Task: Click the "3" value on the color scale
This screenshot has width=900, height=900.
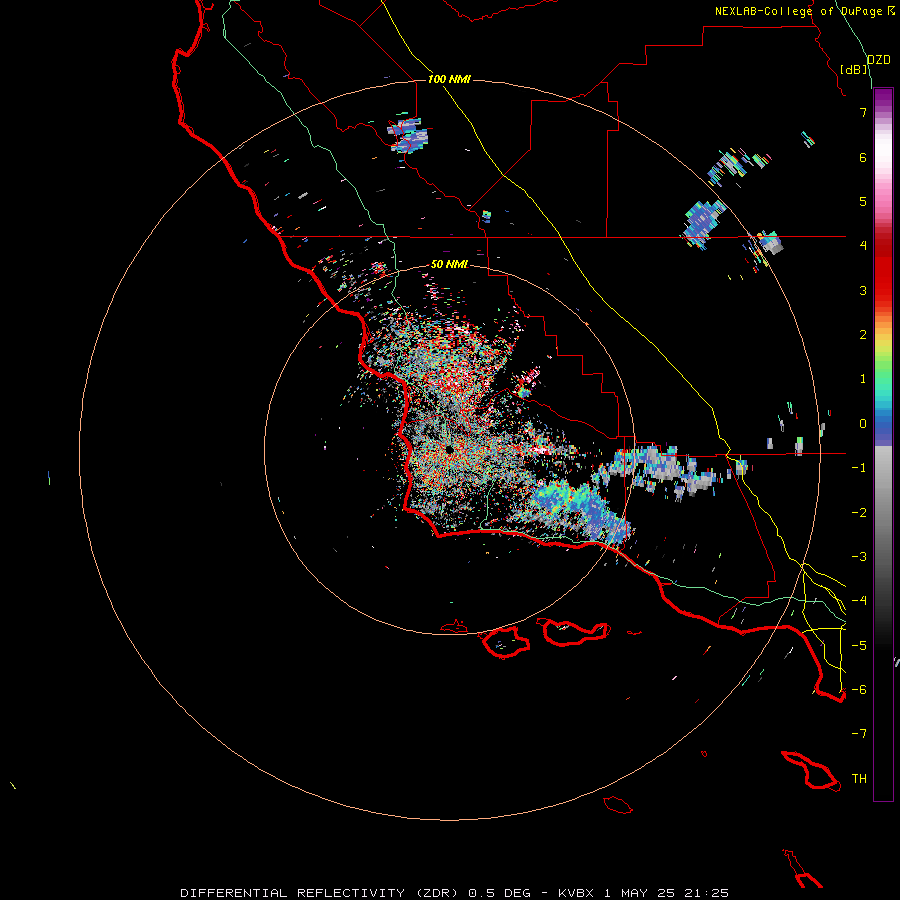Action: click(x=863, y=290)
